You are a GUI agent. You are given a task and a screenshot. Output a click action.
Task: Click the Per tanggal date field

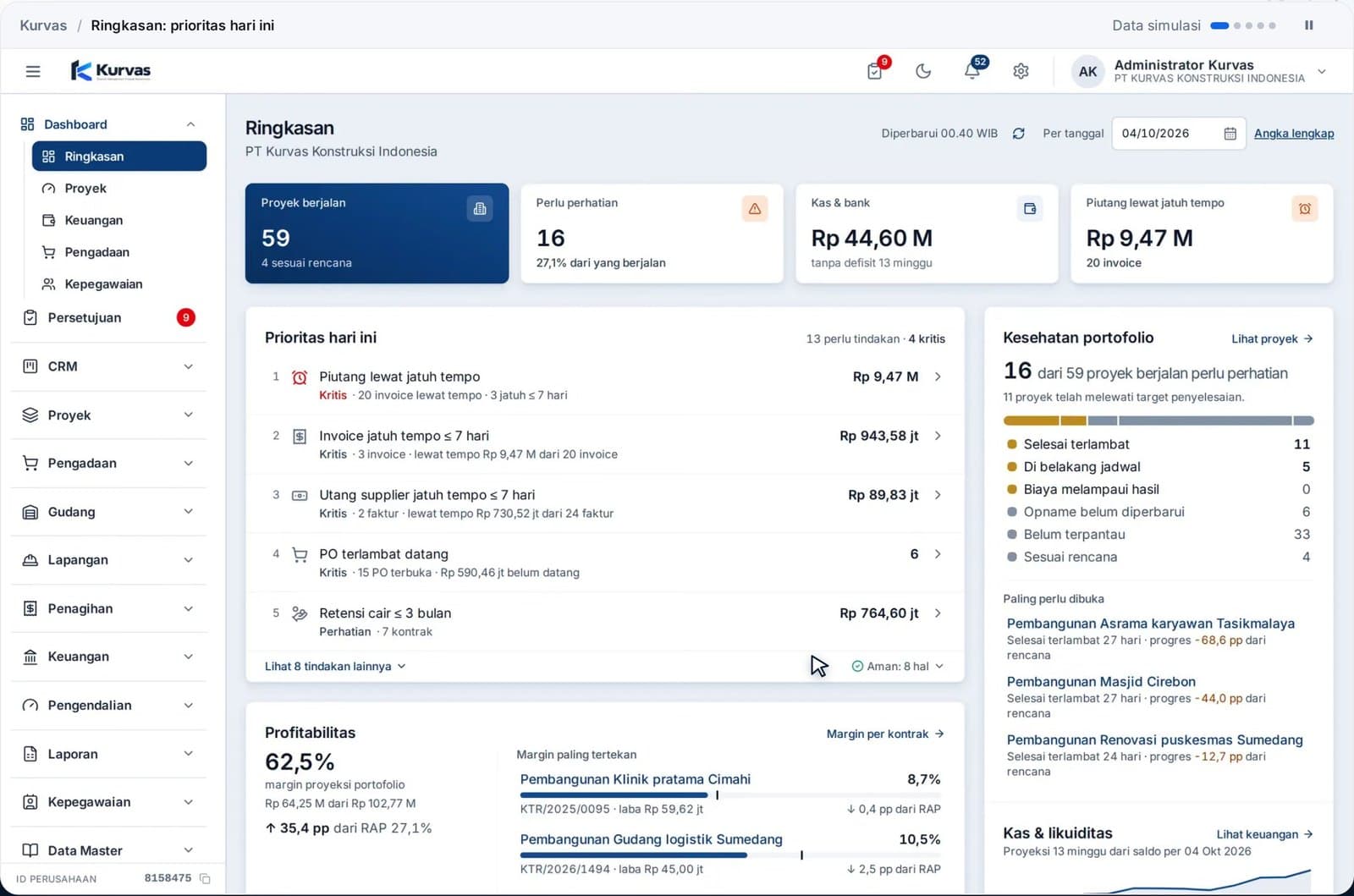pos(1178,134)
